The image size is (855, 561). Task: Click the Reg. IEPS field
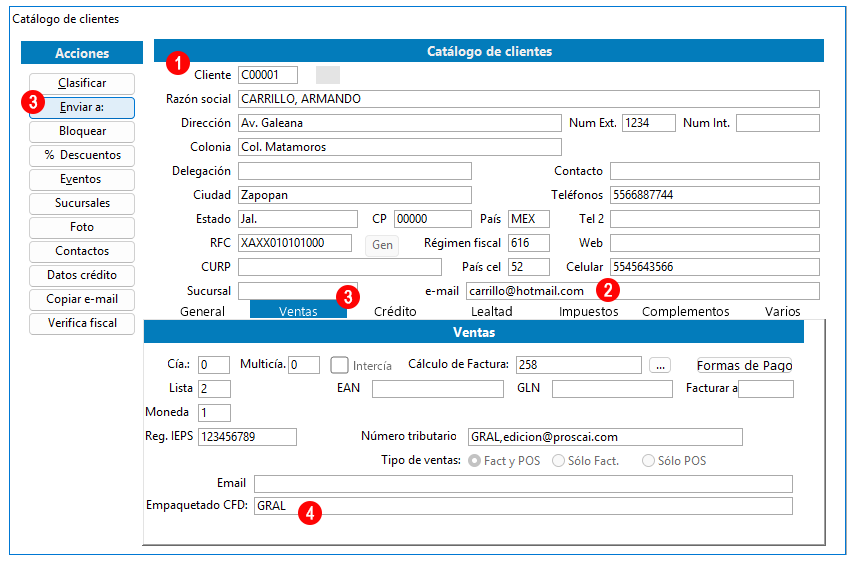[248, 437]
